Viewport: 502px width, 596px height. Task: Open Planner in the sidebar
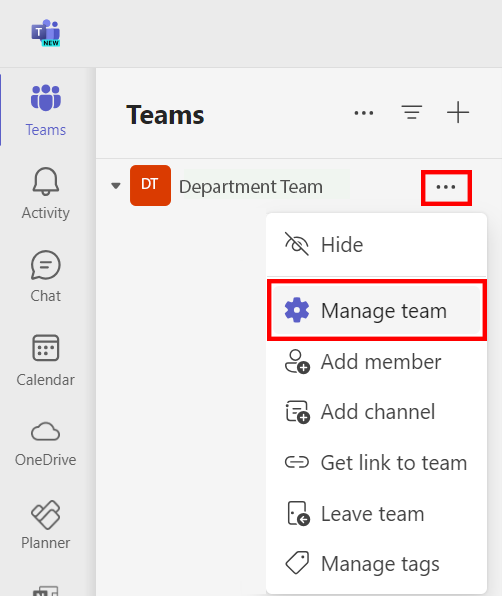click(46, 525)
